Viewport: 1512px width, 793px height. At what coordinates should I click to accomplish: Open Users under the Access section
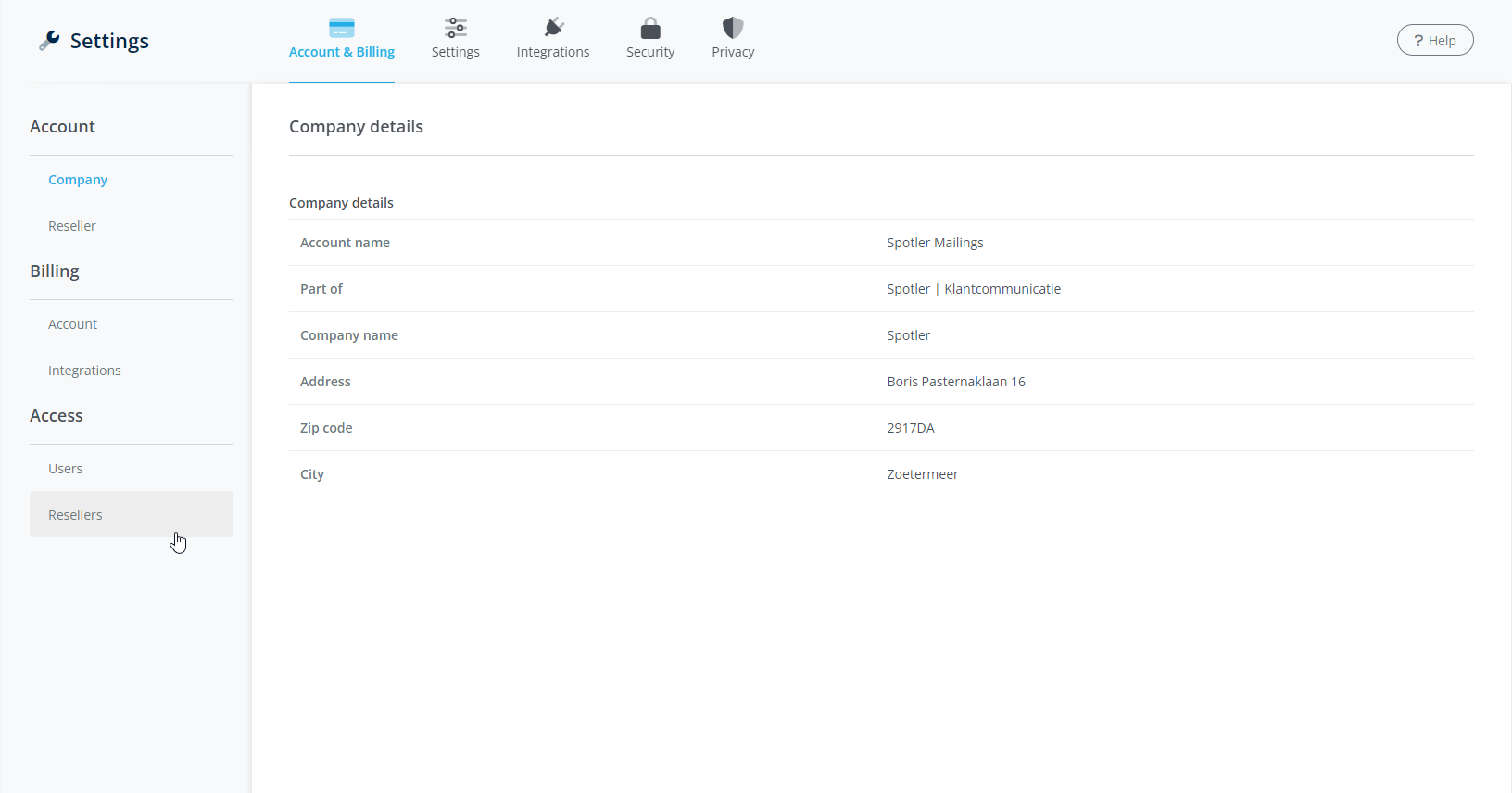click(x=65, y=469)
